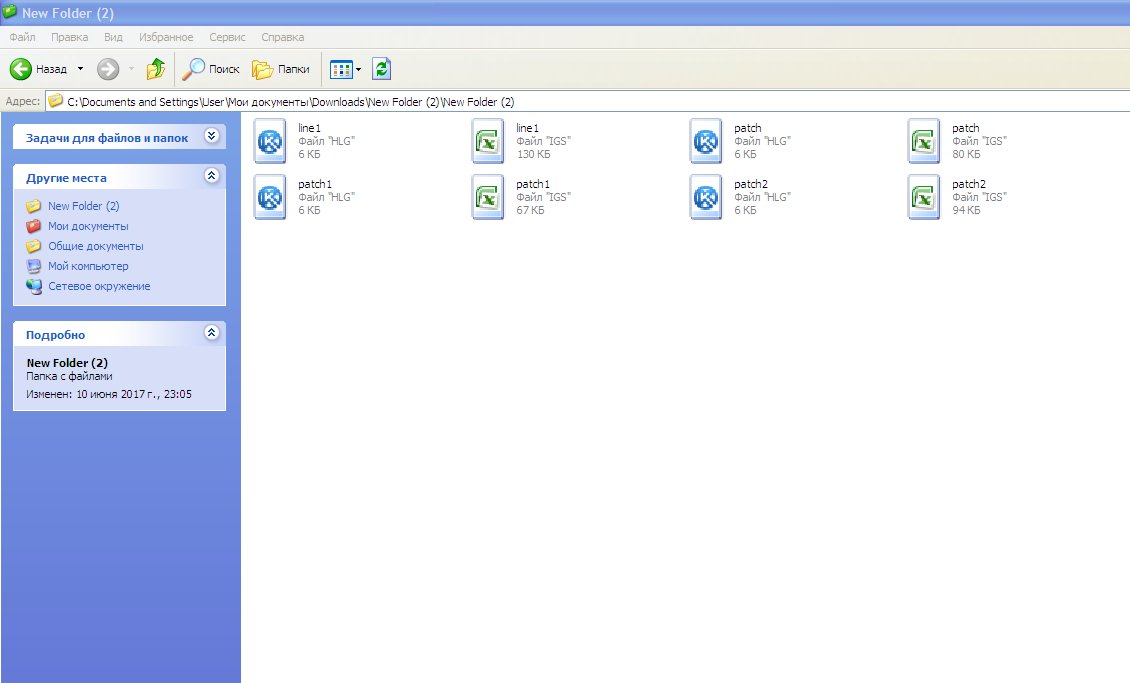Open the Файл menu
1130x683 pixels.
[x=22, y=37]
